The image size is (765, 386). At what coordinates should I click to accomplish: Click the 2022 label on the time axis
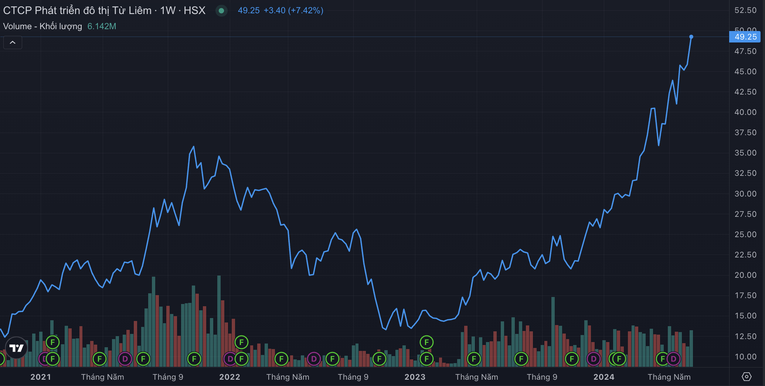[x=229, y=377]
